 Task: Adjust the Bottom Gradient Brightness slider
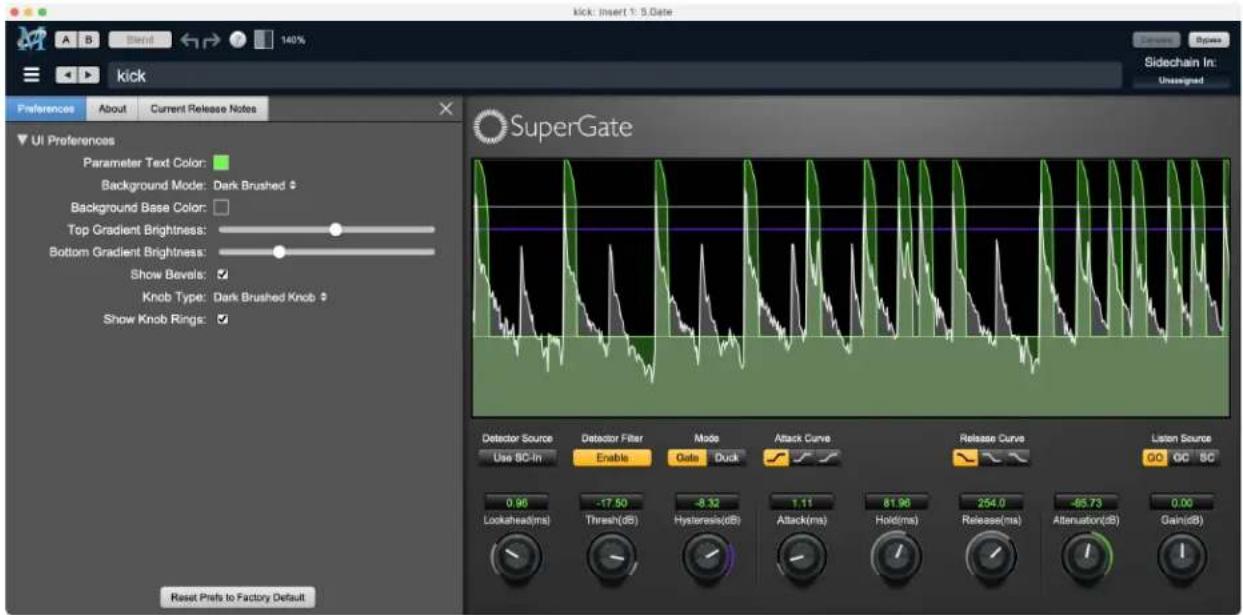click(327, 252)
